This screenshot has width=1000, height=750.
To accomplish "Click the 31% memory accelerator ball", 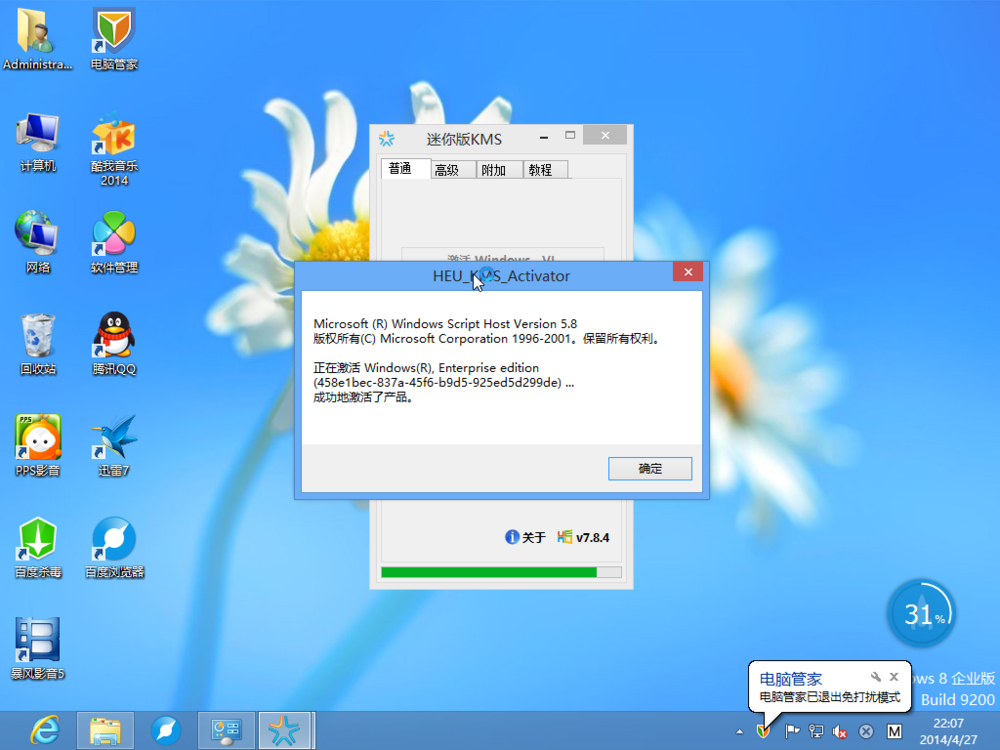I will pyautogui.click(x=921, y=614).
